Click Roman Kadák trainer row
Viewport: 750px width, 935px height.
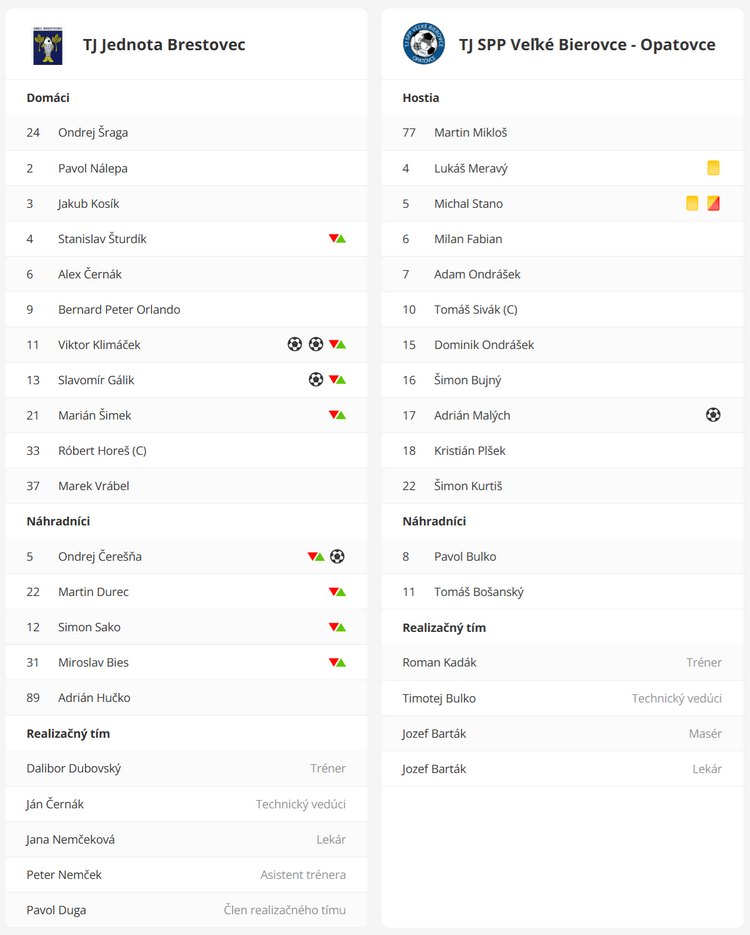(439, 663)
